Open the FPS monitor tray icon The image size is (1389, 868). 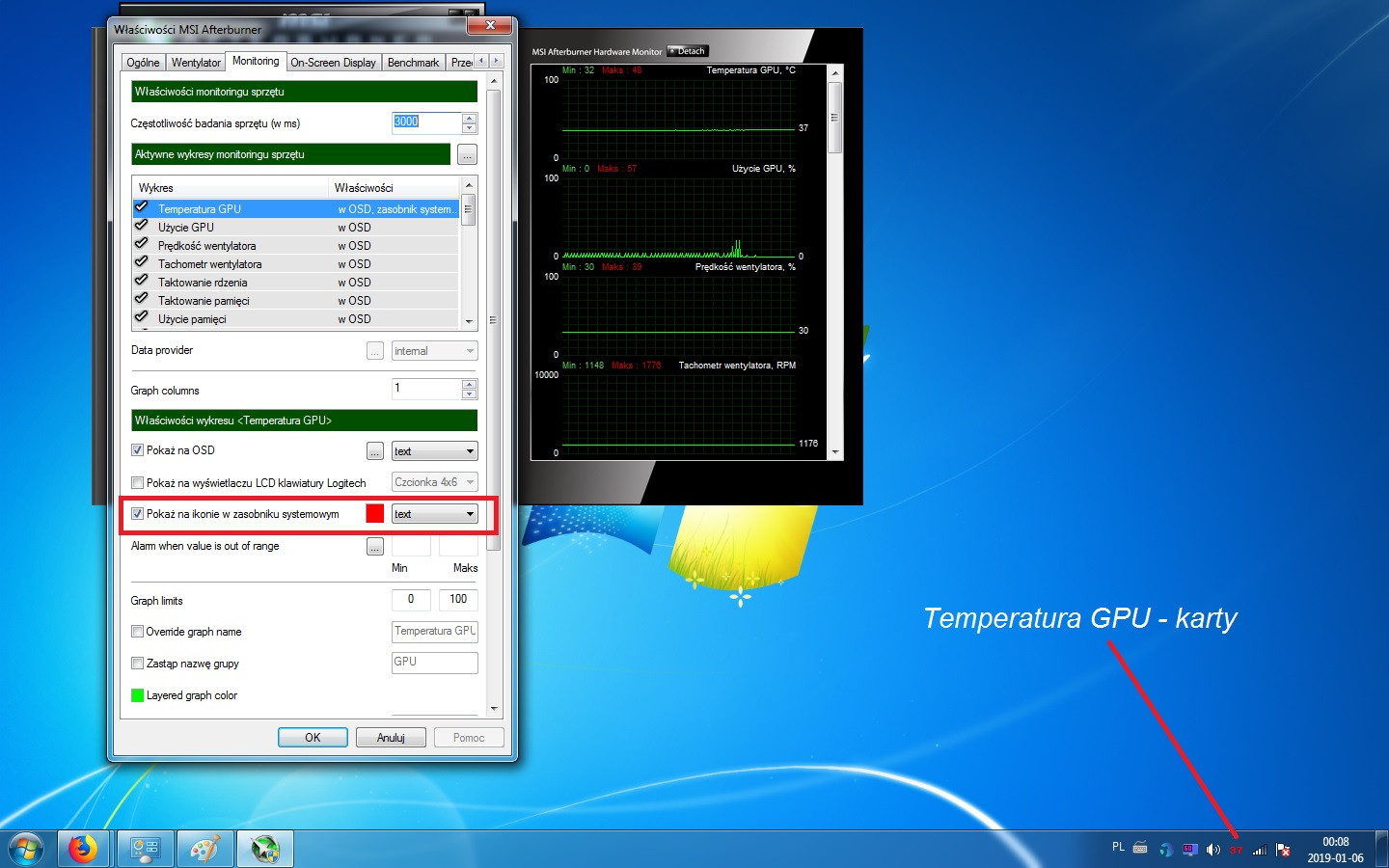1189,850
